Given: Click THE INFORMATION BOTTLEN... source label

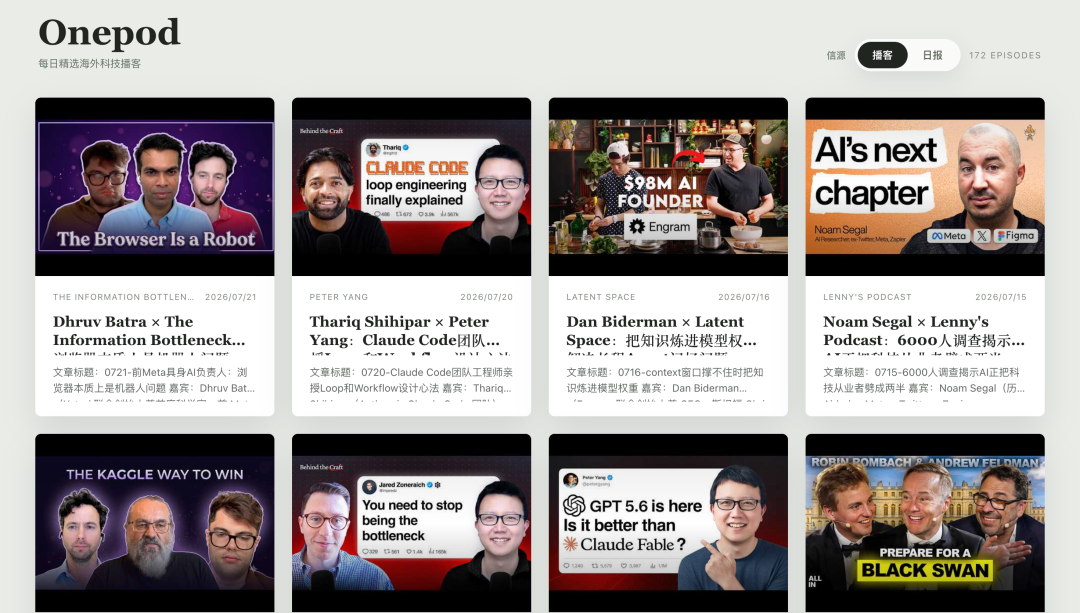Looking at the screenshot, I should click(123, 297).
